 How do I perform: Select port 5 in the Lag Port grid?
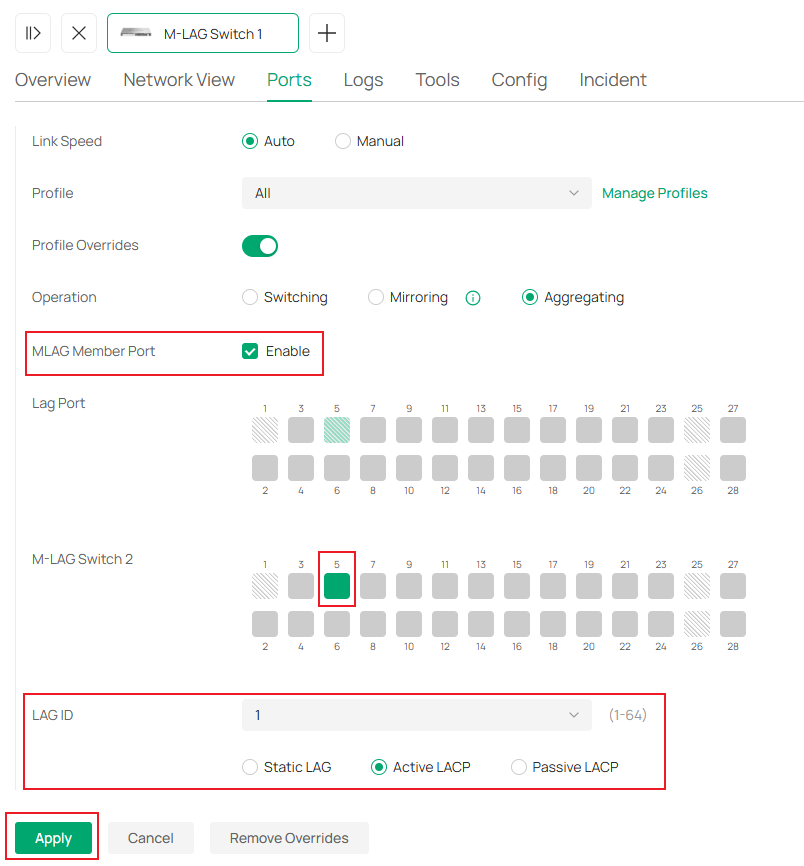point(336,429)
